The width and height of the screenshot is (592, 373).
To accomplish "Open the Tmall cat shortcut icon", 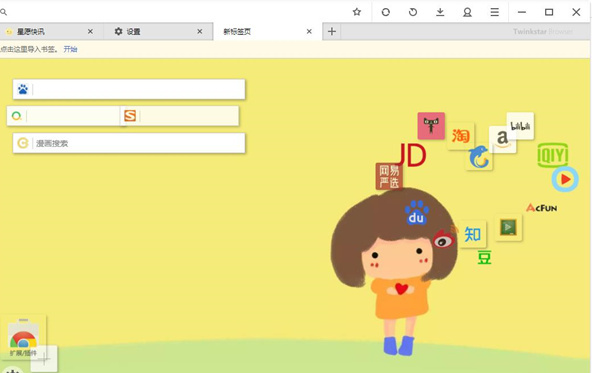I will click(x=431, y=126).
